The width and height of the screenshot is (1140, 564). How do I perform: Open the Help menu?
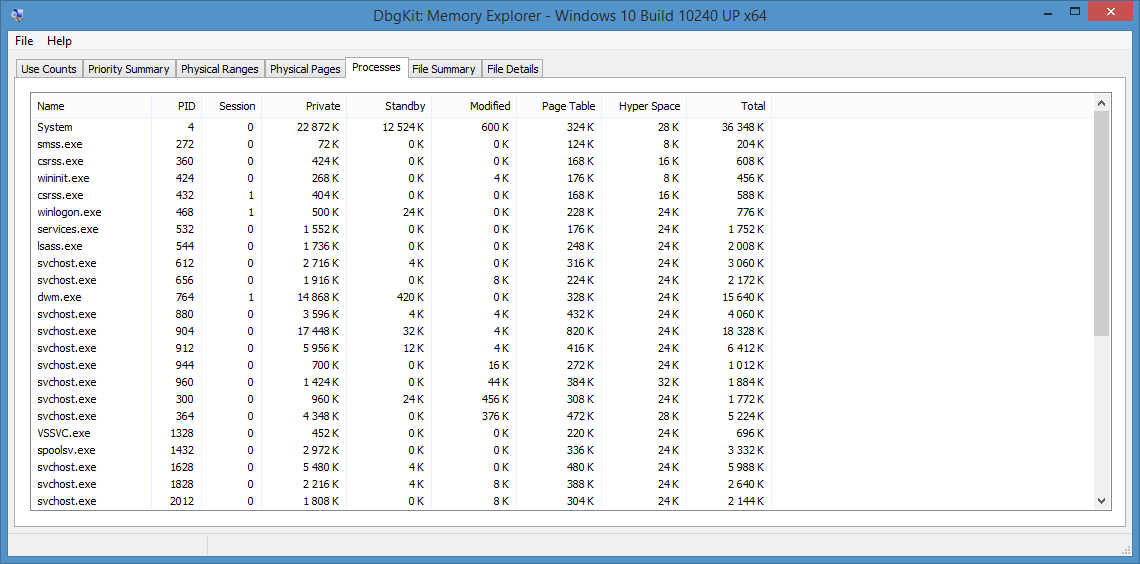point(60,41)
